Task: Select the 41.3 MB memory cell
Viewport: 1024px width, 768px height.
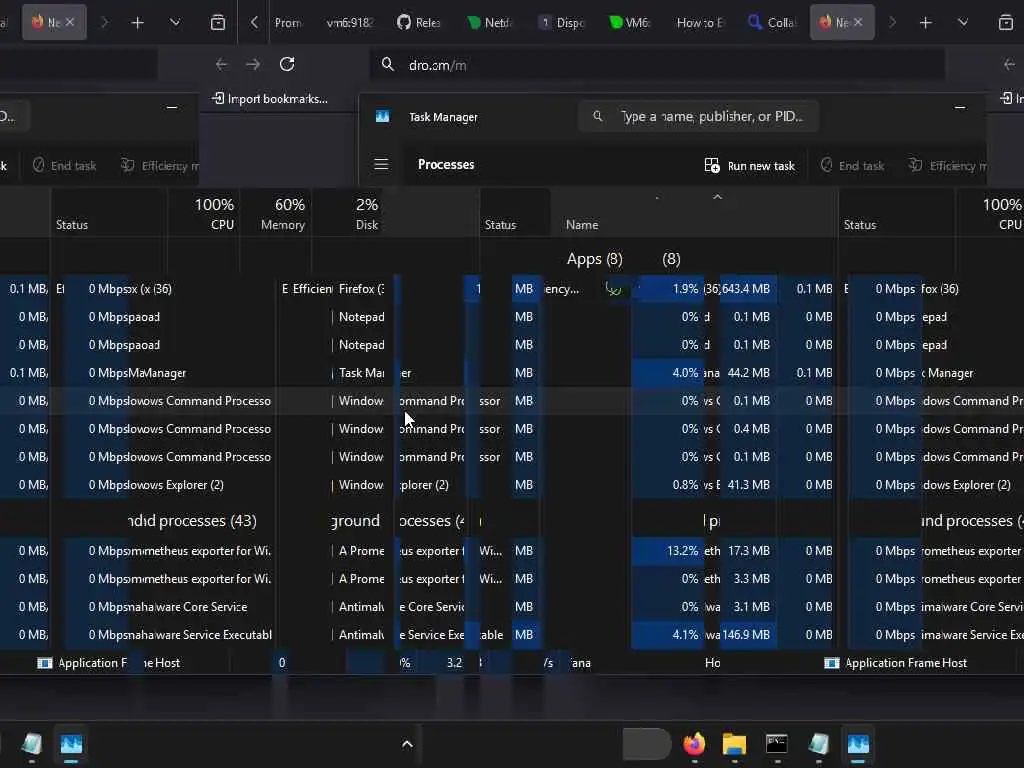Action: pos(748,485)
